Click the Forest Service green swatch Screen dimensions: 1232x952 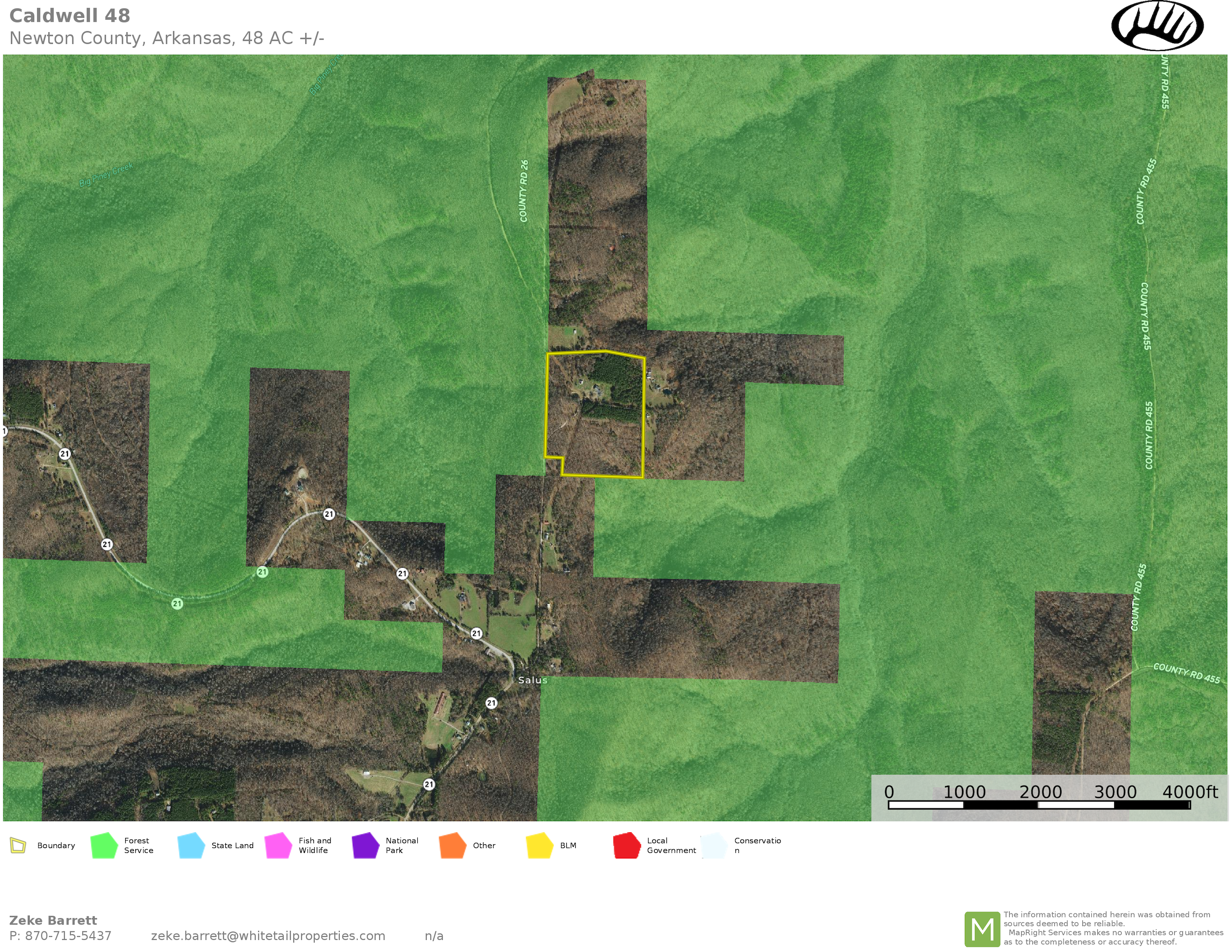pyautogui.click(x=104, y=845)
